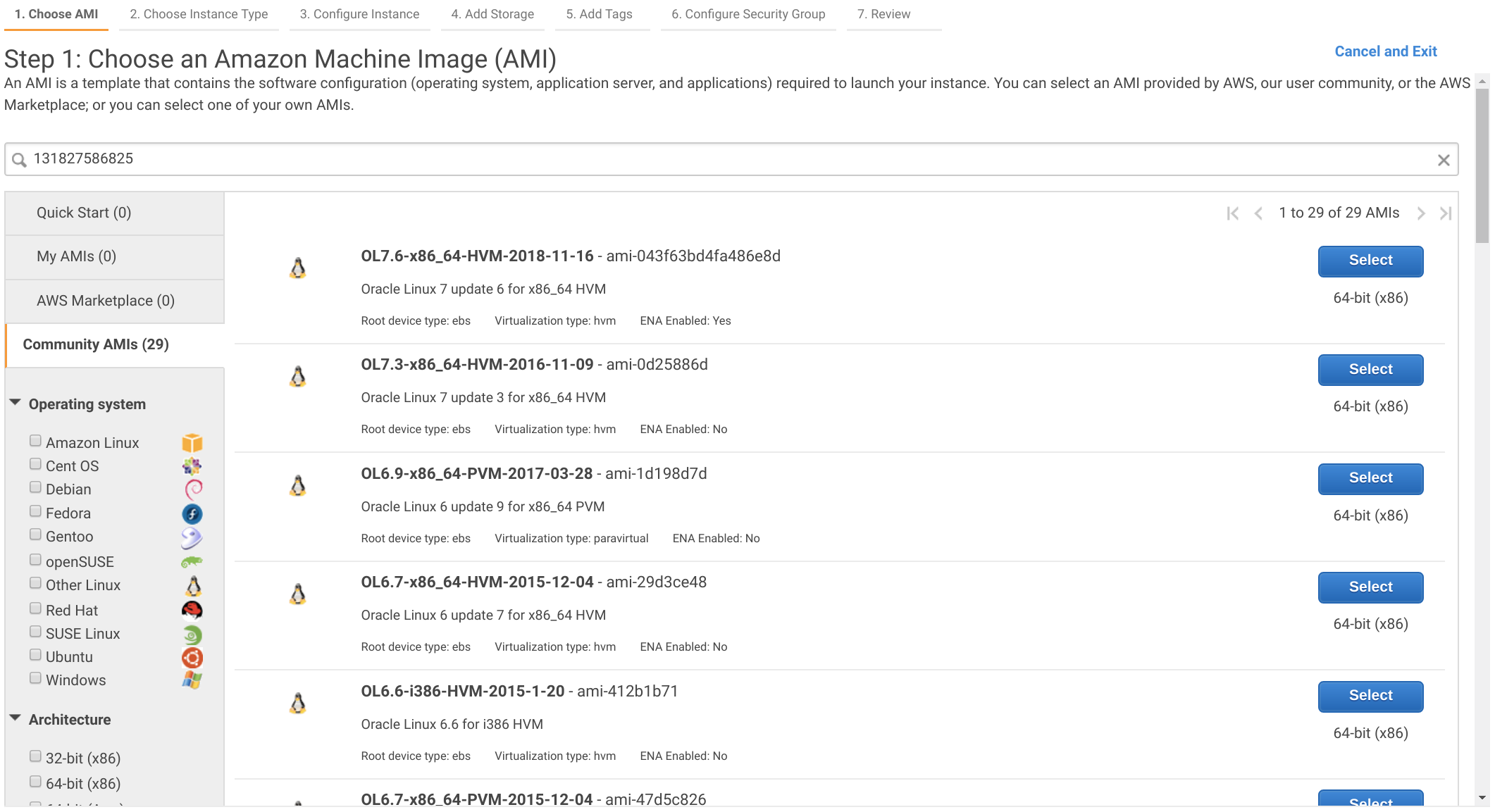The width and height of the screenshot is (1495, 812).
Task: Open the AWS Marketplace (0) category
Action: click(x=115, y=301)
